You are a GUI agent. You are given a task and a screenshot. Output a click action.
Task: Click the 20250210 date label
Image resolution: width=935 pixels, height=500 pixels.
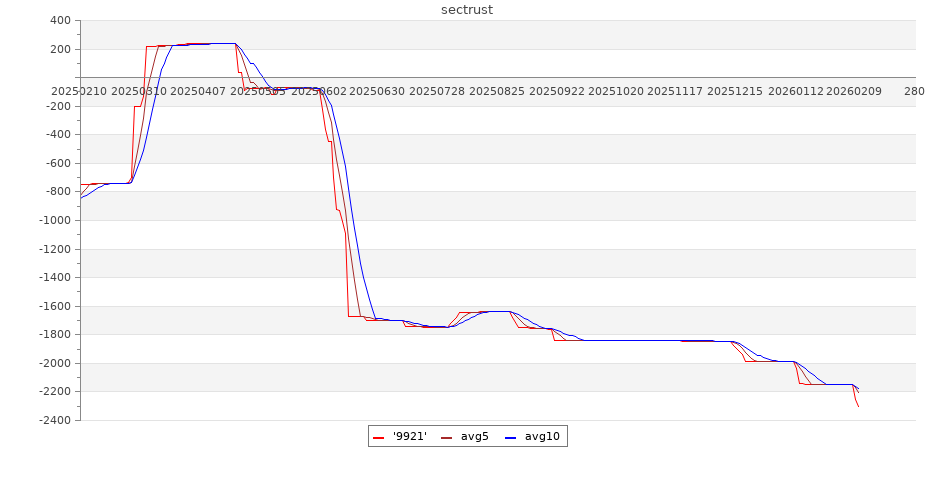[79, 91]
